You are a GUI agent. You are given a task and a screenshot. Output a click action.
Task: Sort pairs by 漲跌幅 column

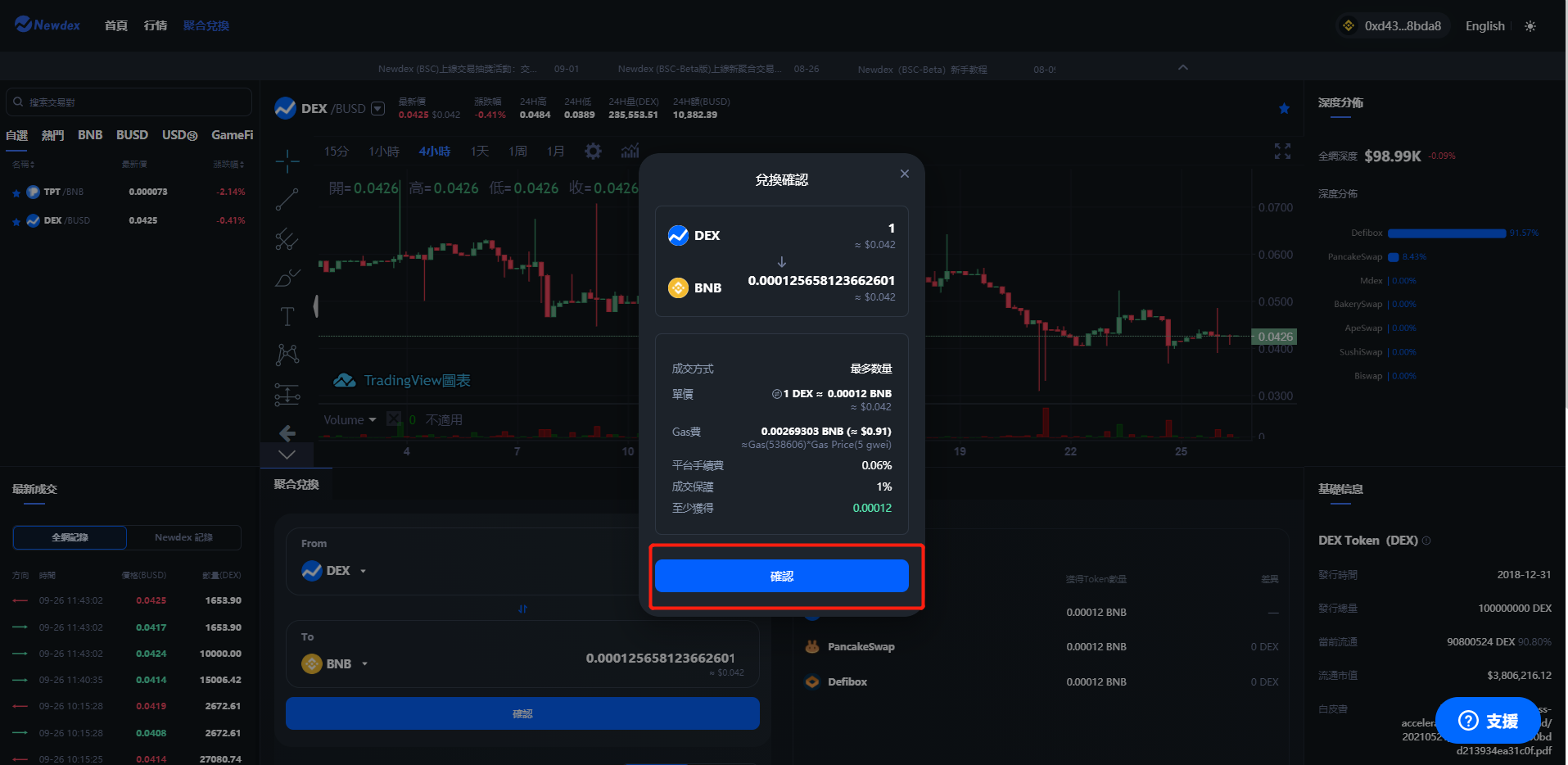[x=228, y=165]
